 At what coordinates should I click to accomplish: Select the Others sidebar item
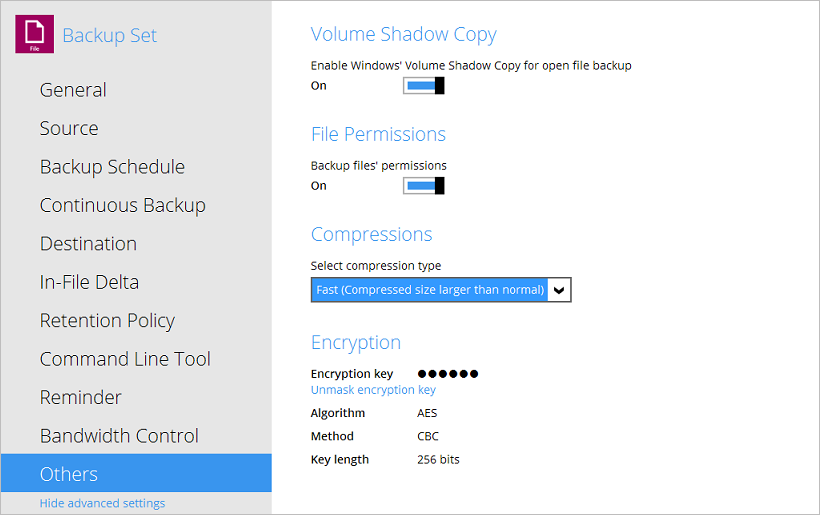(x=69, y=474)
